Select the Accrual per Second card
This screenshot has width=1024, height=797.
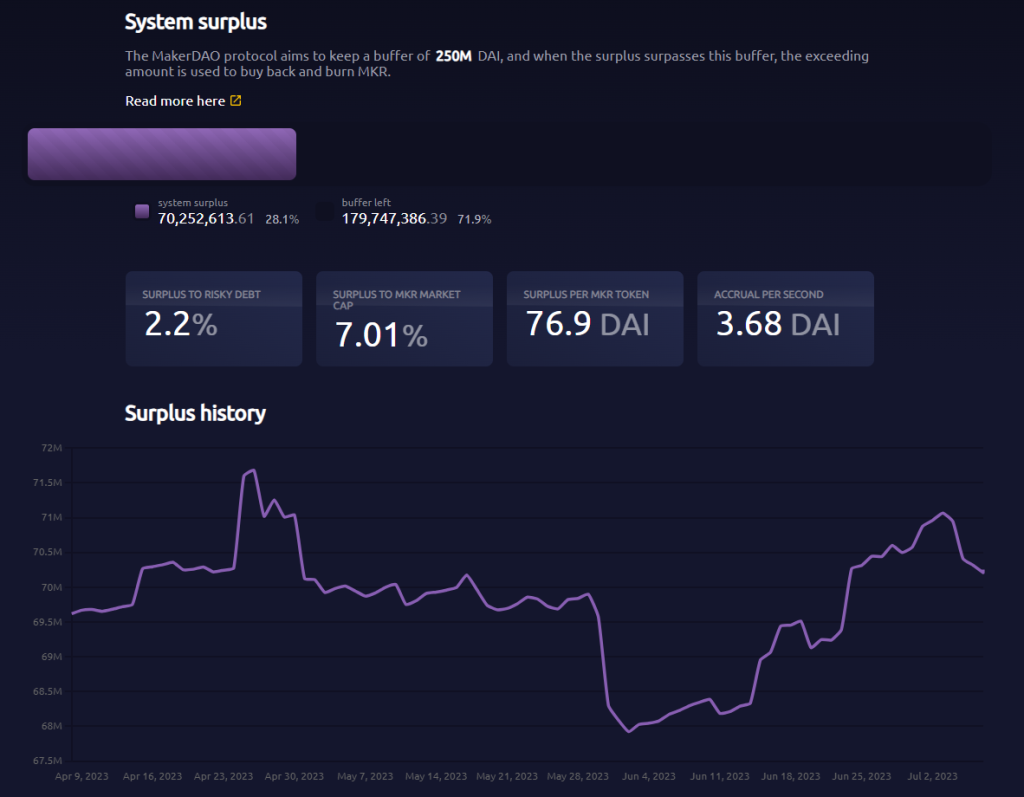(x=786, y=319)
